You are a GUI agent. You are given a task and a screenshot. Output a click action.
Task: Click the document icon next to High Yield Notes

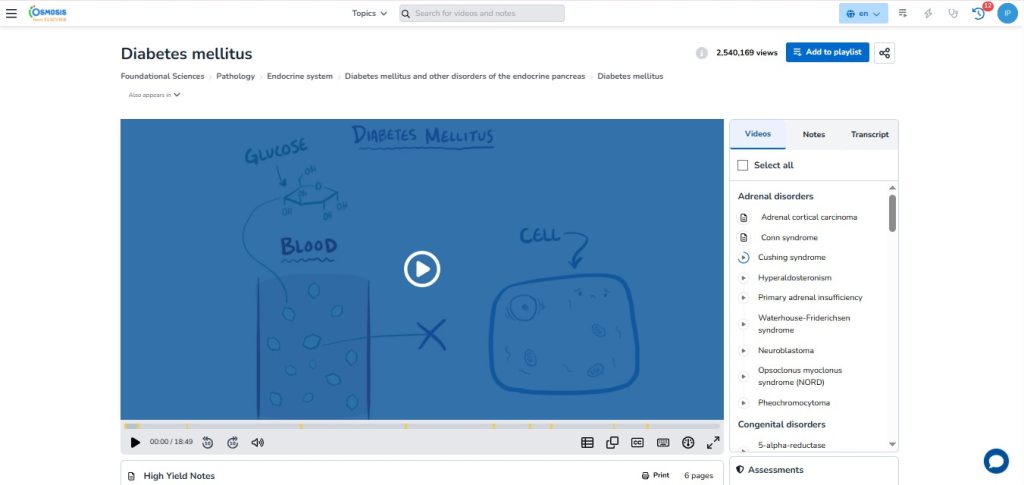coord(131,476)
